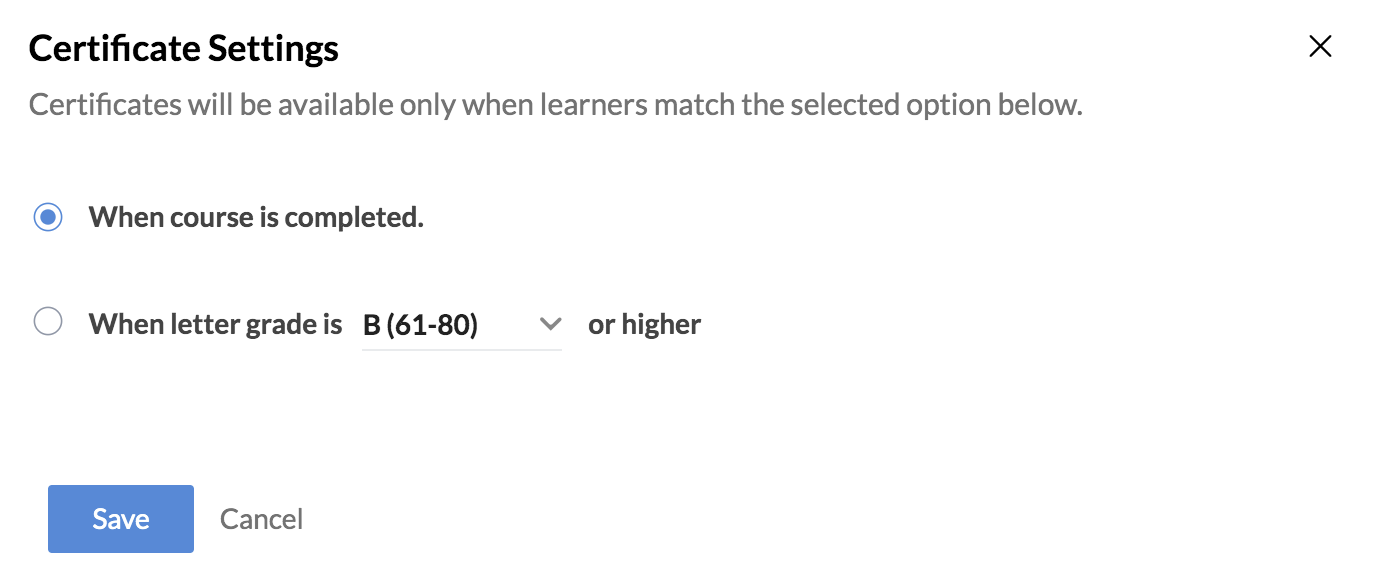Close the Certificate Settings dialog
The height and width of the screenshot is (578, 1375).
pyautogui.click(x=1320, y=46)
